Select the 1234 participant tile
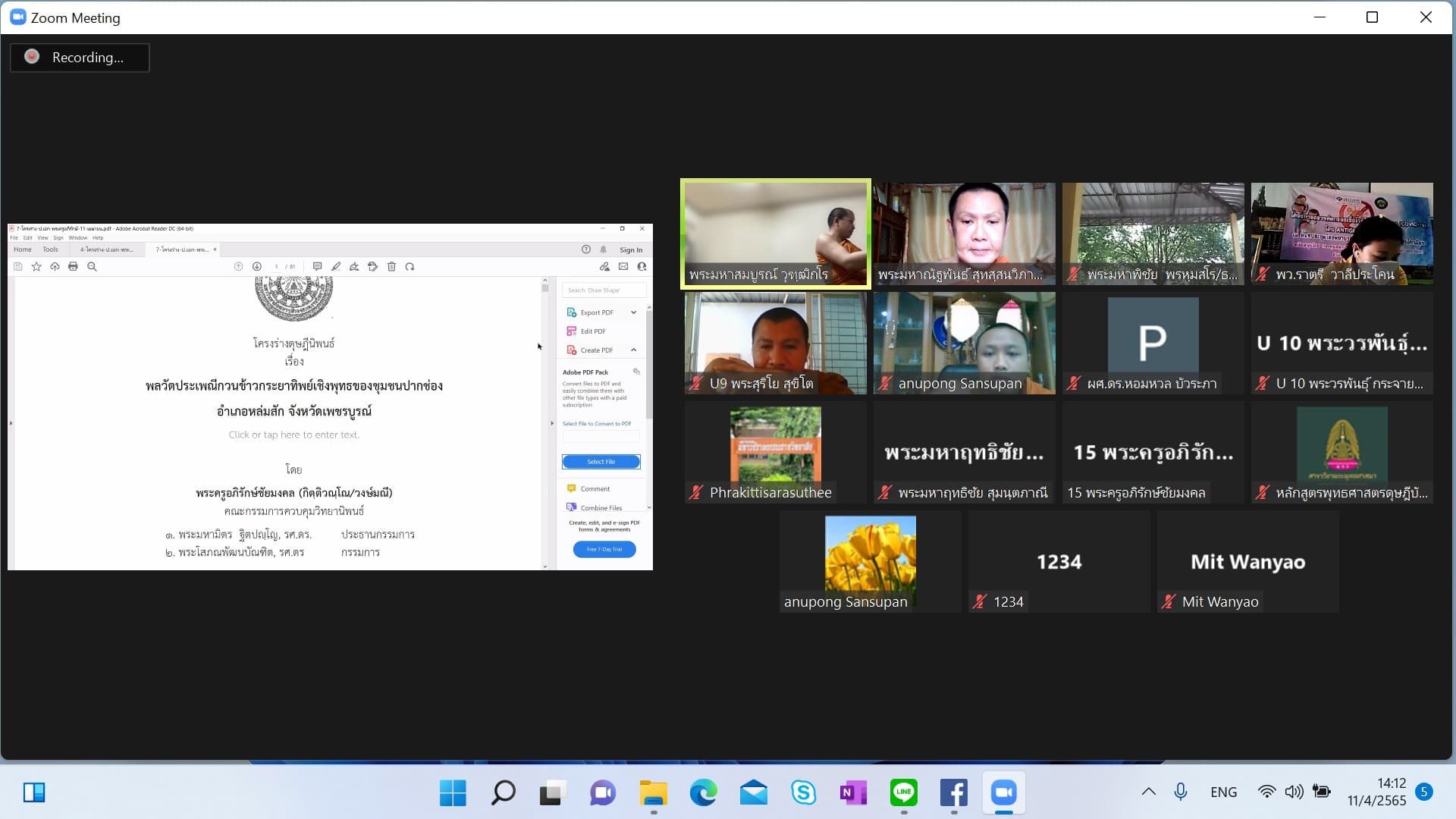This screenshot has width=1456, height=819. coord(1059,562)
